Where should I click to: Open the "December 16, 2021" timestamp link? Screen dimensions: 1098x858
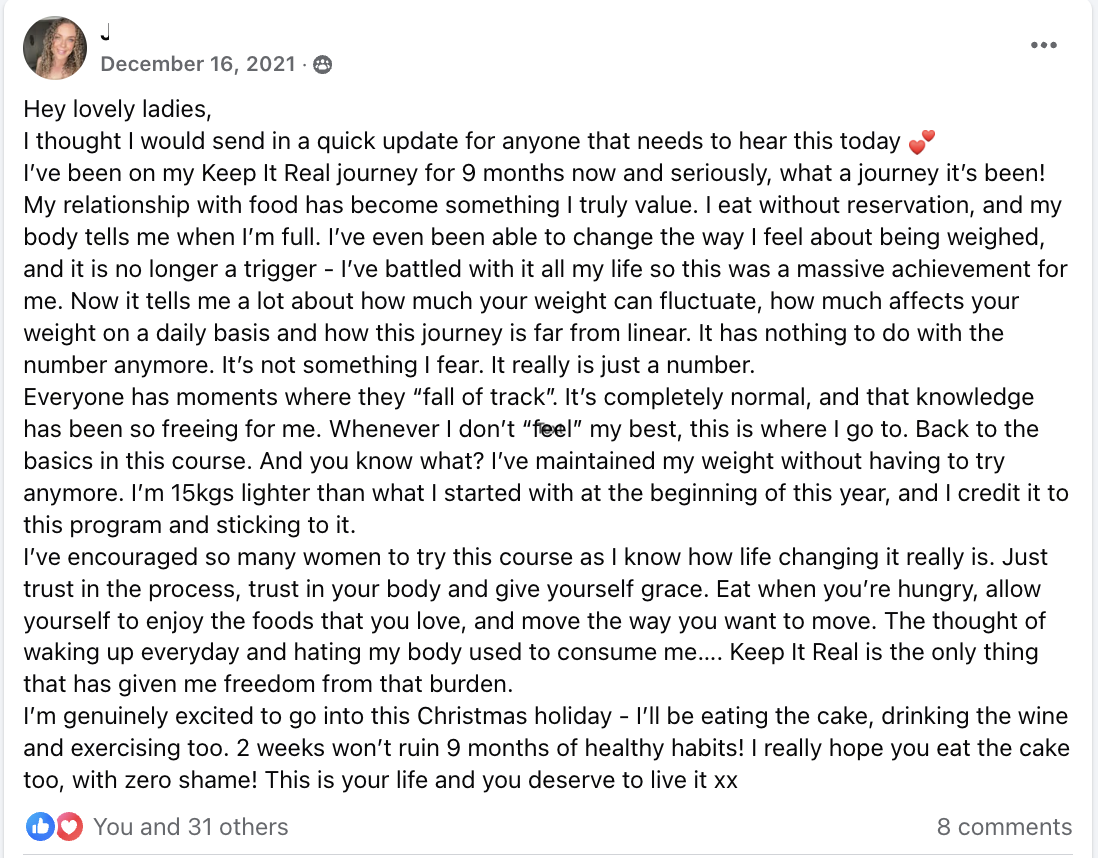(197, 64)
